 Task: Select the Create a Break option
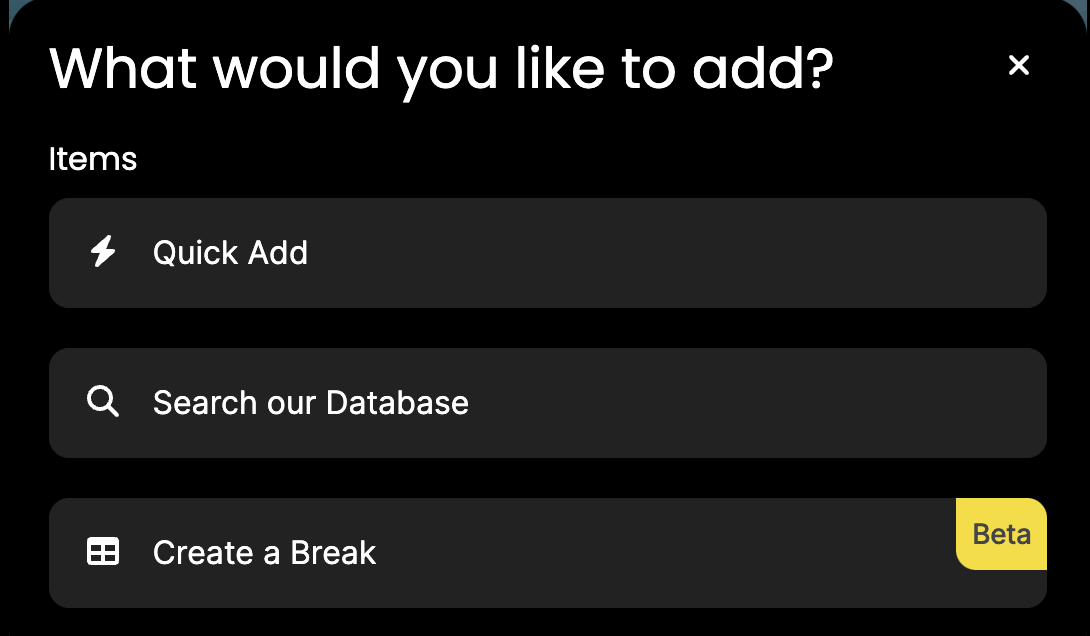[548, 553]
